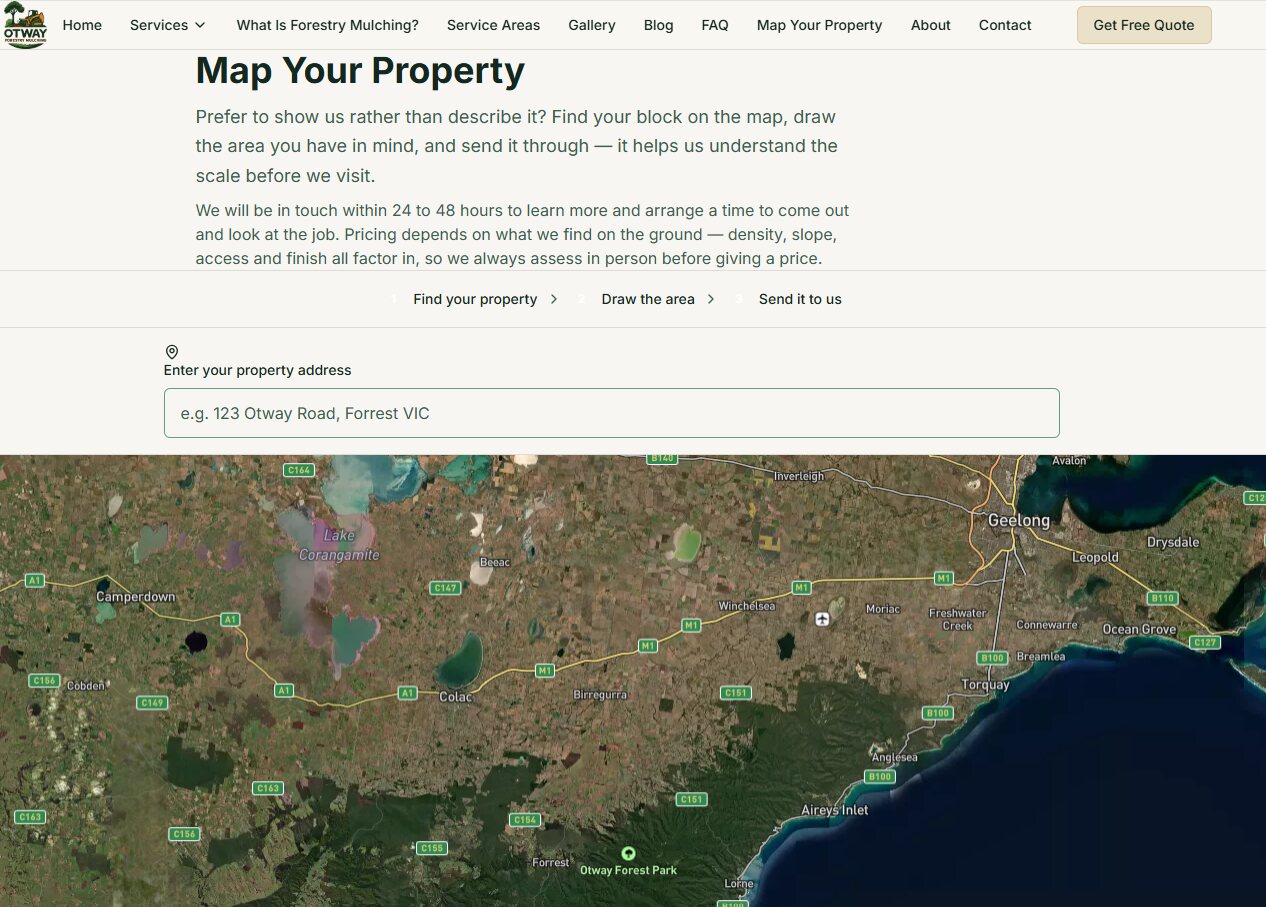
Task: Open the Contact page
Action: (1005, 25)
